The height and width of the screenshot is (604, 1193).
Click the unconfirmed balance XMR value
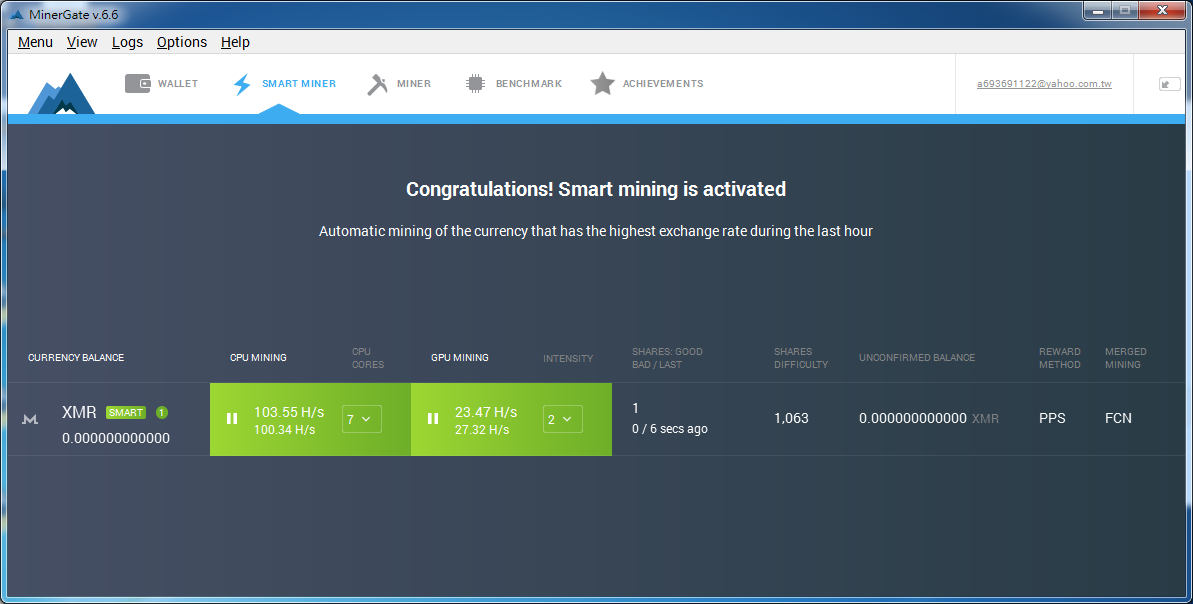pyautogui.click(x=928, y=418)
